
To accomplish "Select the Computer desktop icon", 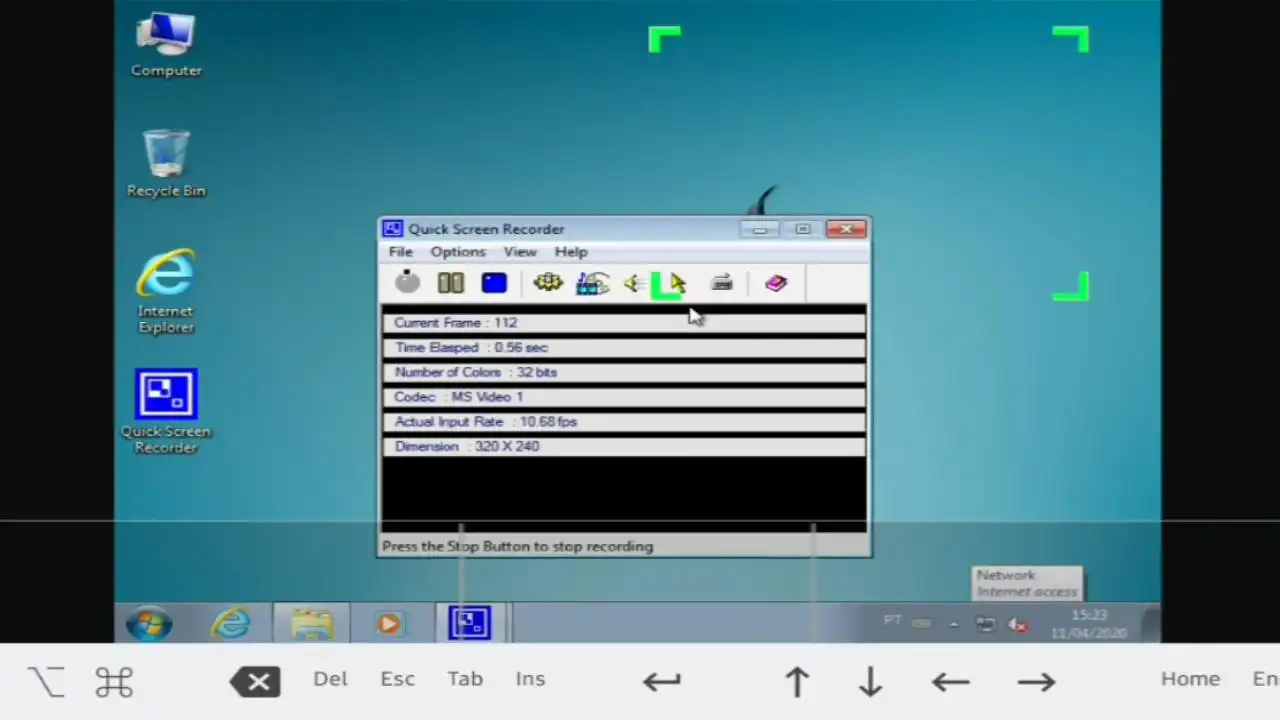I will point(166,45).
